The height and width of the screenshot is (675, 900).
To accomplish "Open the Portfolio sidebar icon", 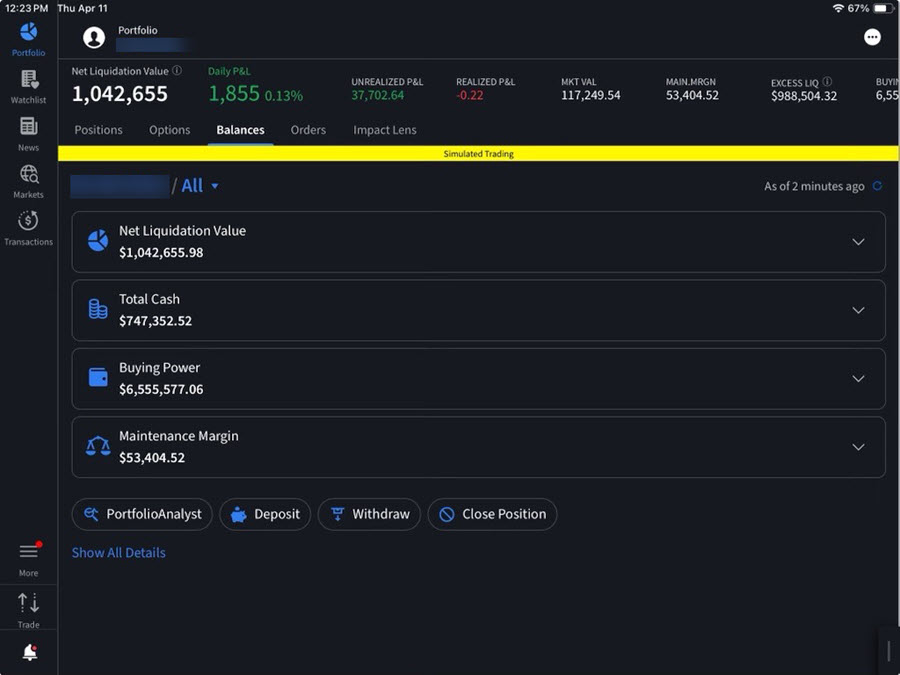I will coord(28,32).
